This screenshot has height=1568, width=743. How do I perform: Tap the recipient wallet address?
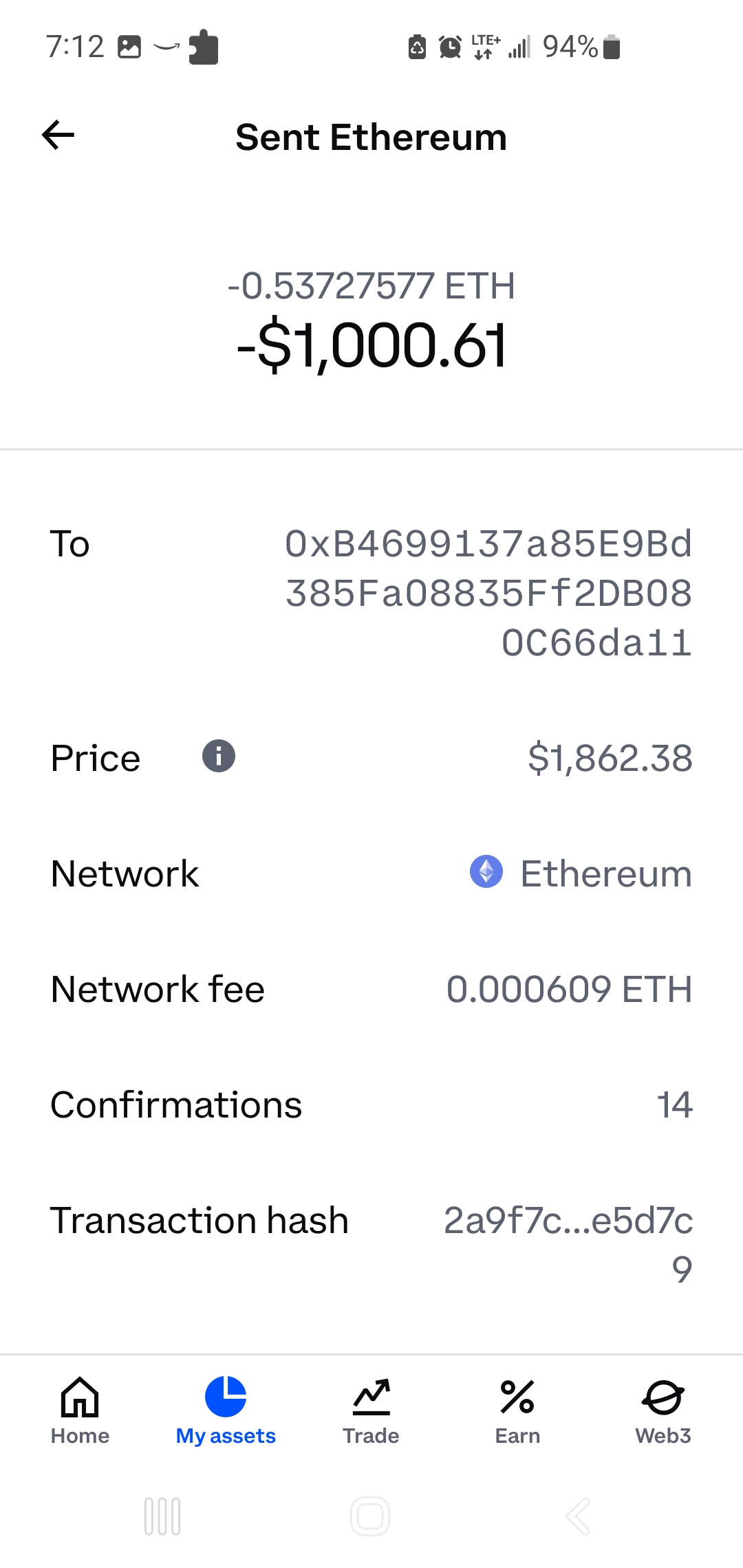488,593
